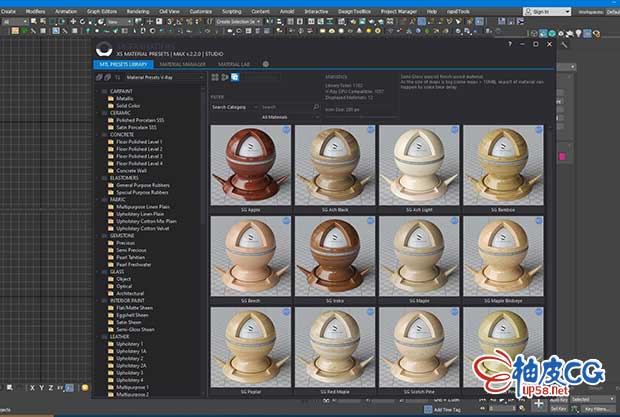Toggle Auto Key mode

pyautogui.click(x=559, y=400)
